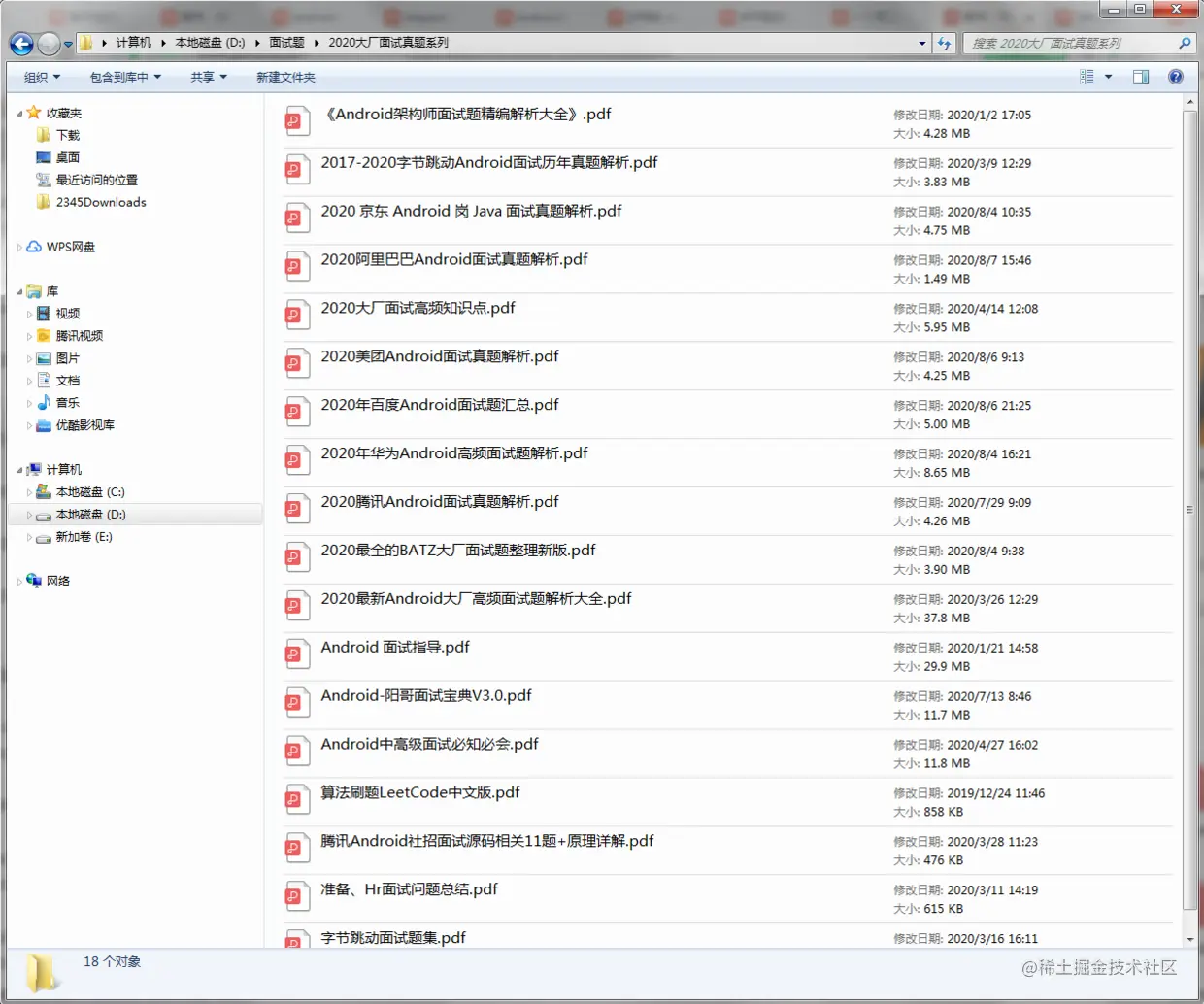Expand the WPS网盘 tree node
This screenshot has height=1004, width=1204.
[19, 248]
